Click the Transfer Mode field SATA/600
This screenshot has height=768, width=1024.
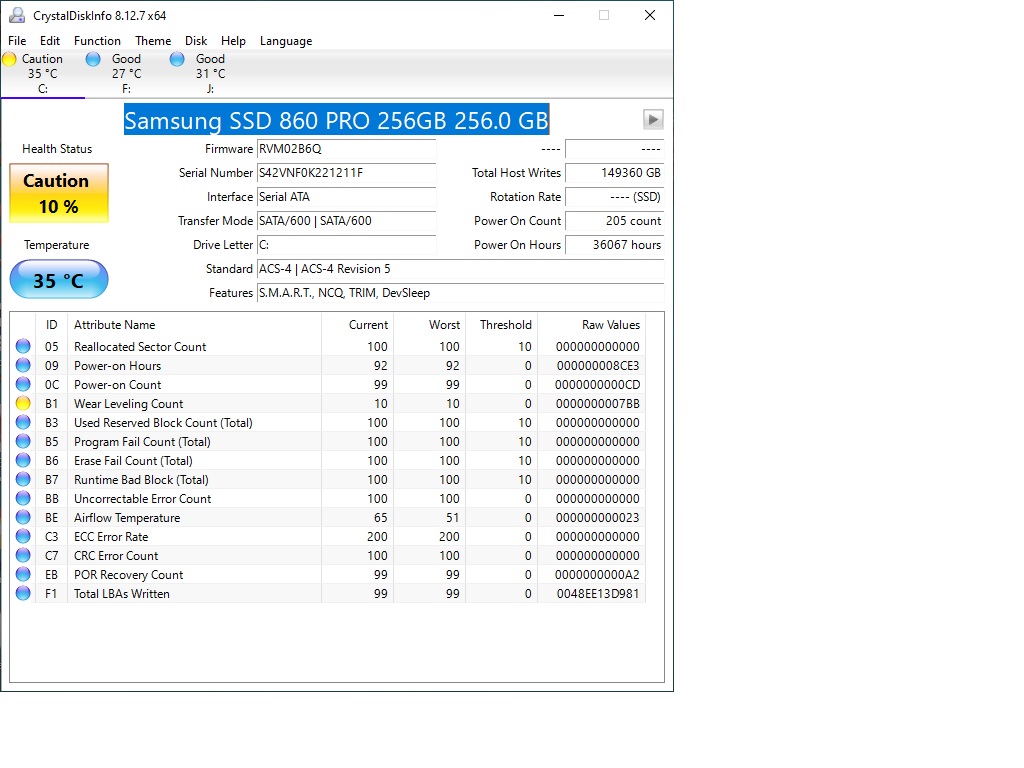(346, 221)
